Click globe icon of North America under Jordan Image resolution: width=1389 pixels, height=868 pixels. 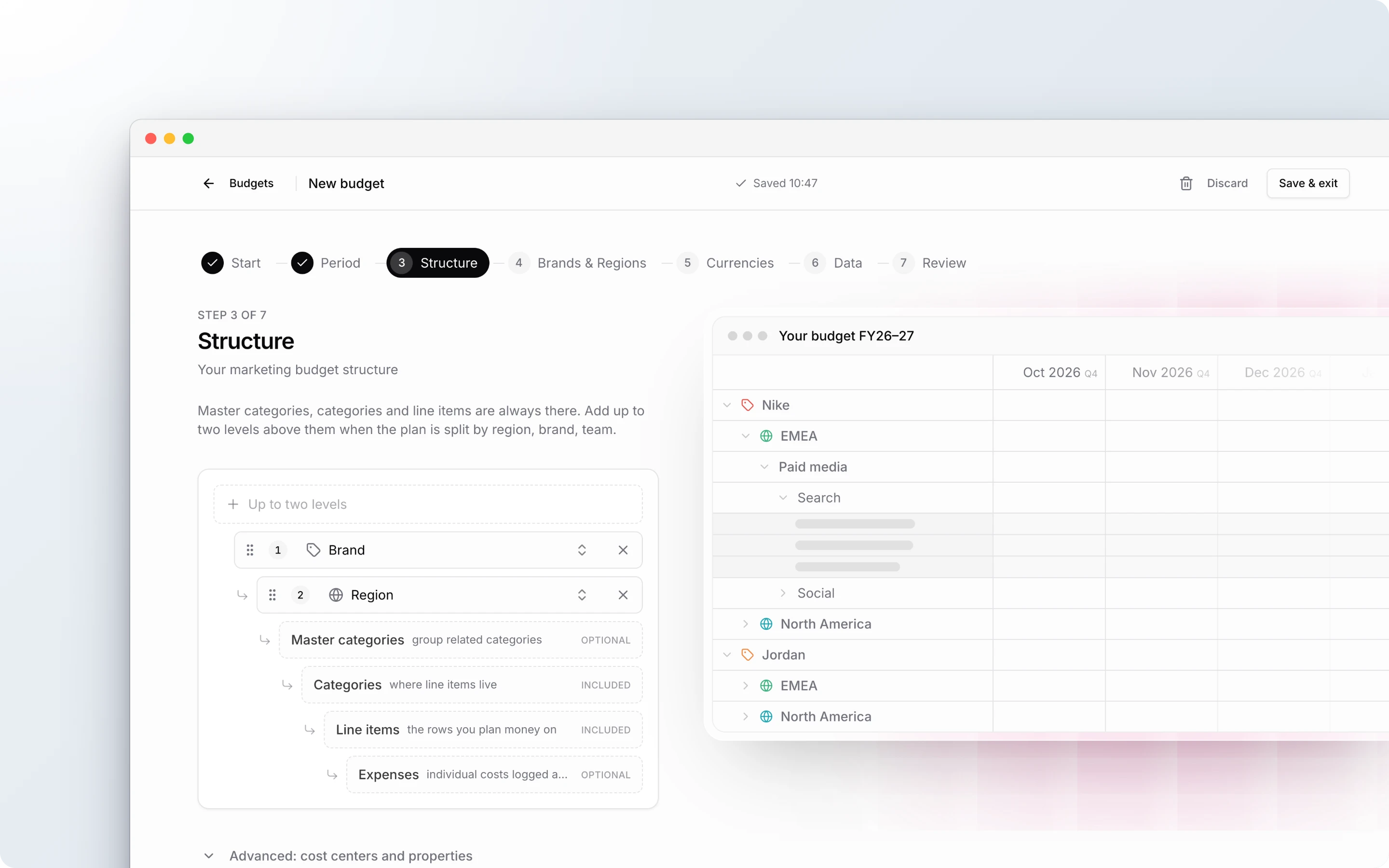pos(766,717)
